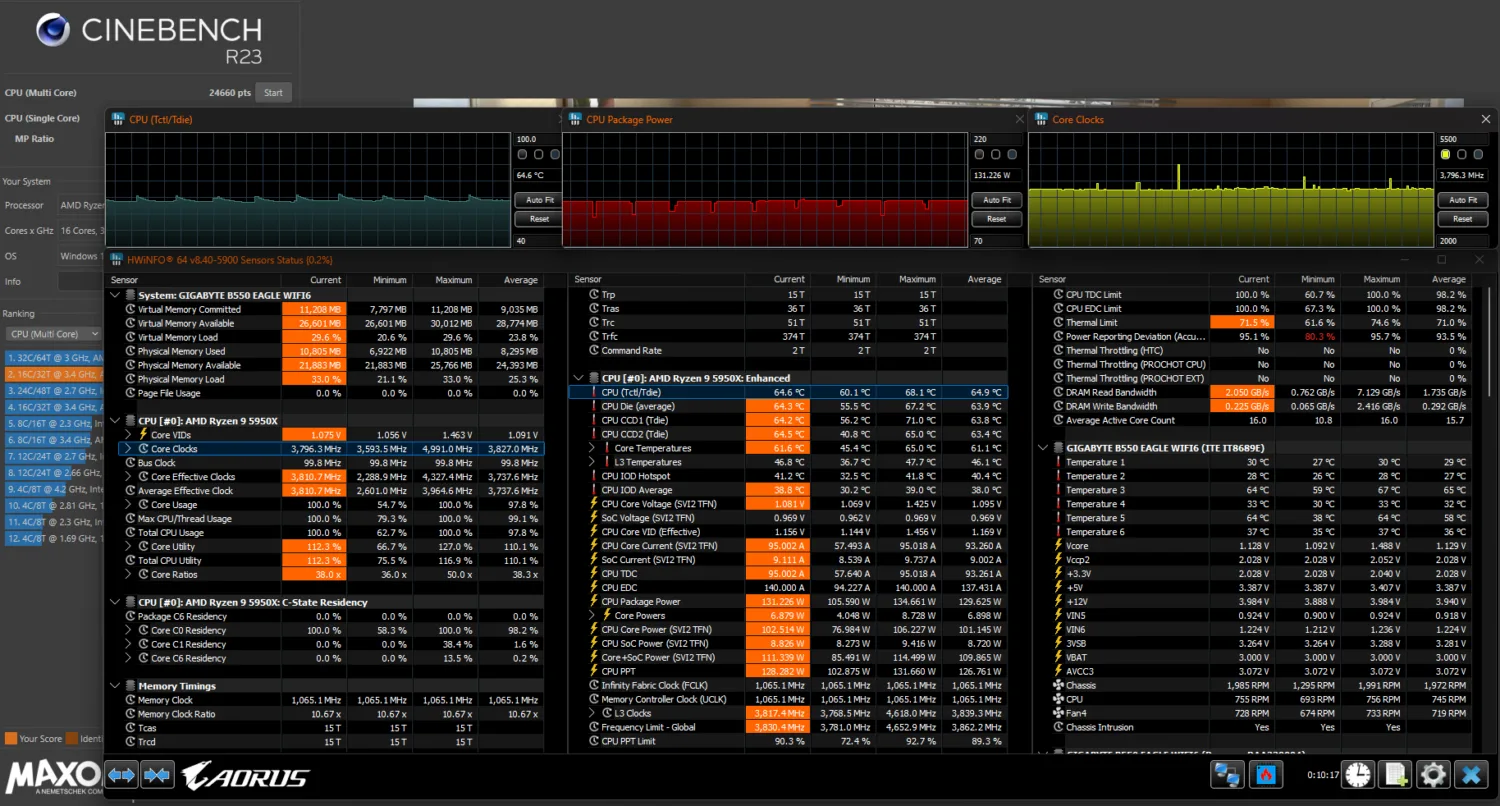The height and width of the screenshot is (806, 1500).
Task: Collapse the System: GIGABYTE B550 EAGLE WIFI6 group
Action: pos(115,295)
